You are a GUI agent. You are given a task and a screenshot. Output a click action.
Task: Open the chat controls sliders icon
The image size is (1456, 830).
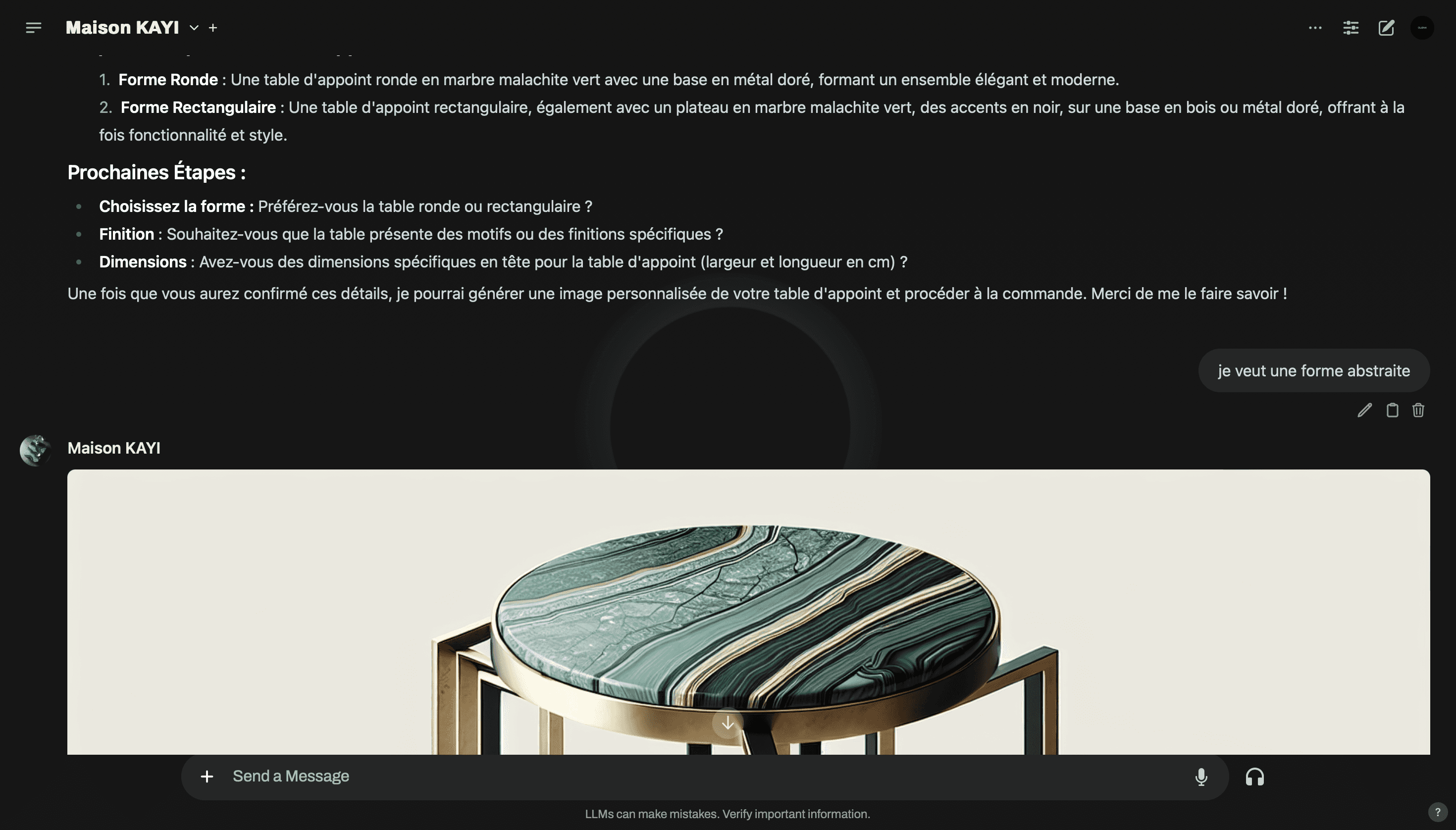tap(1351, 27)
